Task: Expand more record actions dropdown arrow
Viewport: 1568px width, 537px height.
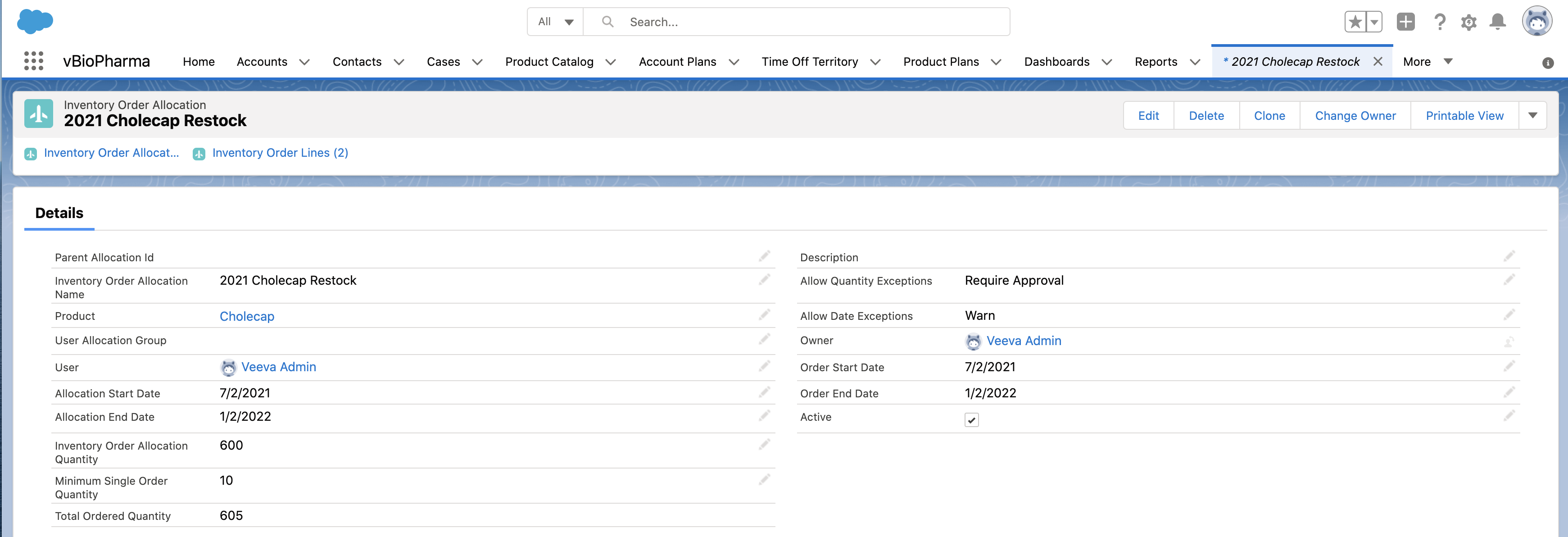Action: 1532,116
